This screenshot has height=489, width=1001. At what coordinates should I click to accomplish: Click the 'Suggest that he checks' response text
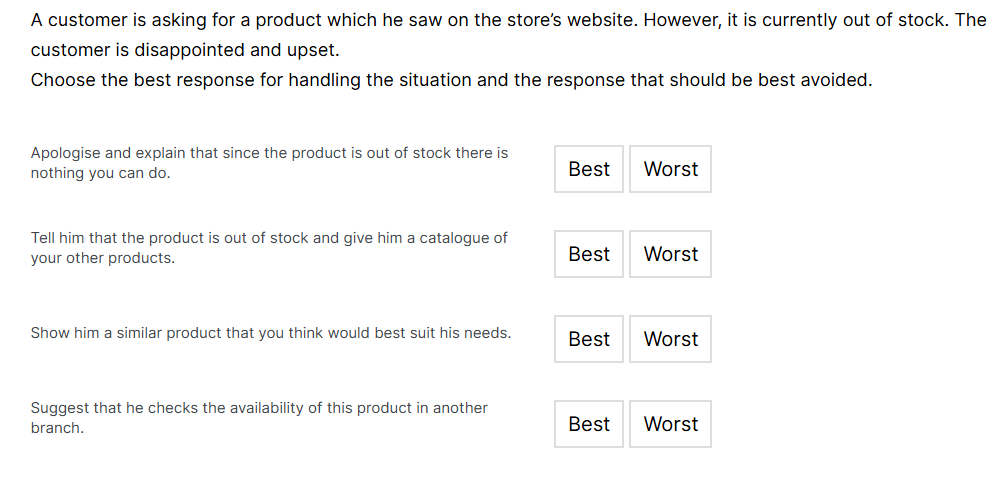tap(259, 418)
